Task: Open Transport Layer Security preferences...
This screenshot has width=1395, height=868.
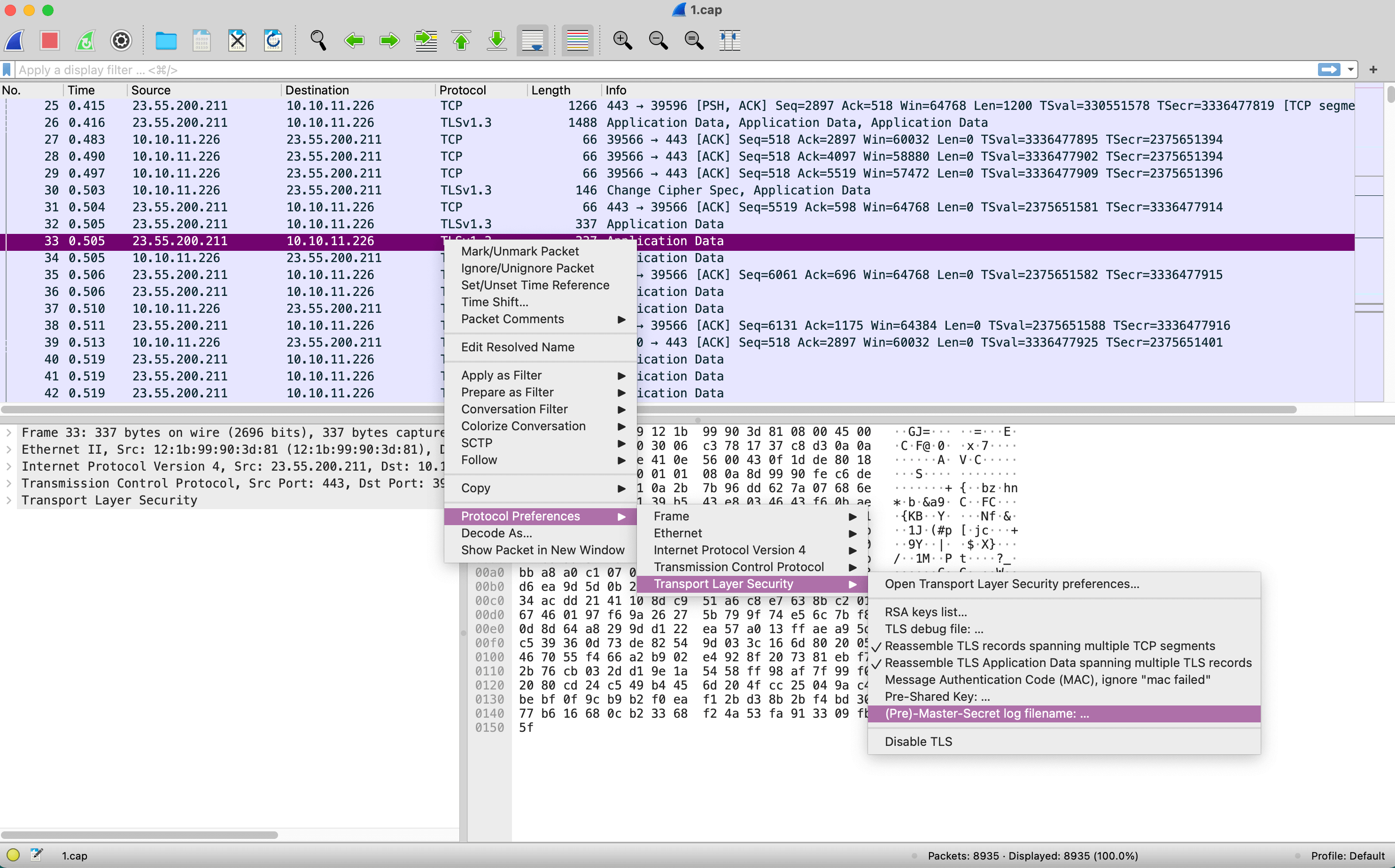Action: [1064, 584]
